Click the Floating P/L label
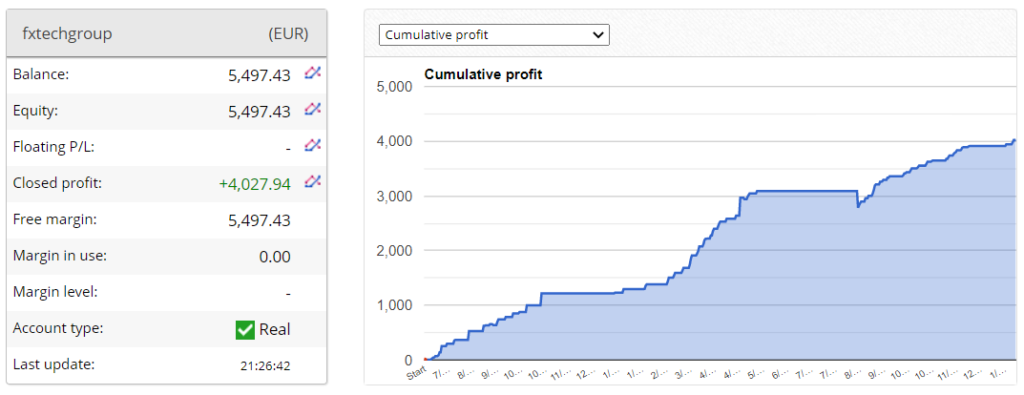Viewport: 1024px width, 395px height. click(x=54, y=147)
